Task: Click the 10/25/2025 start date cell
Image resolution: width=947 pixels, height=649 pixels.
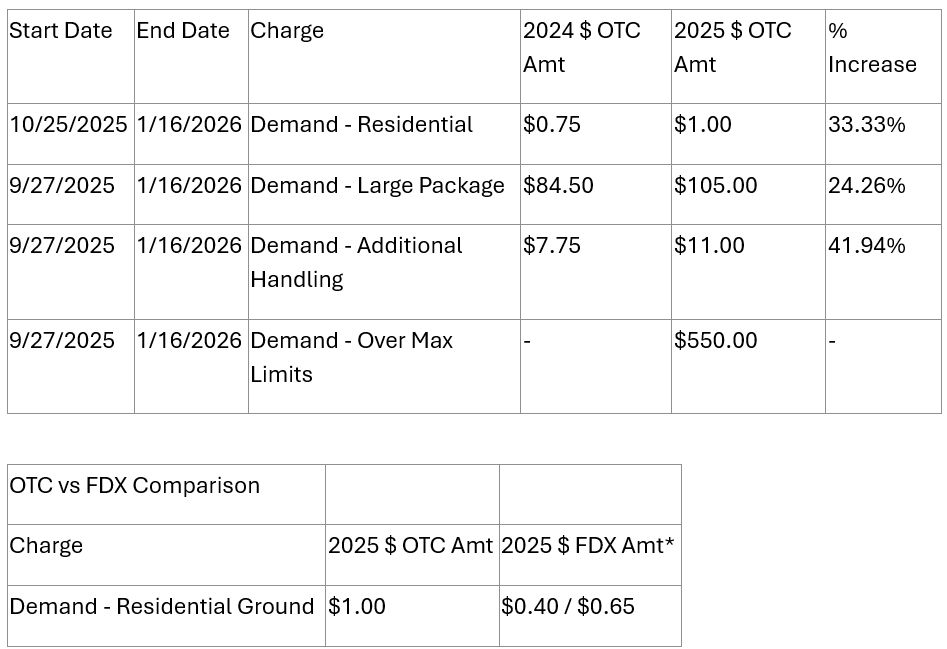Action: [71, 133]
